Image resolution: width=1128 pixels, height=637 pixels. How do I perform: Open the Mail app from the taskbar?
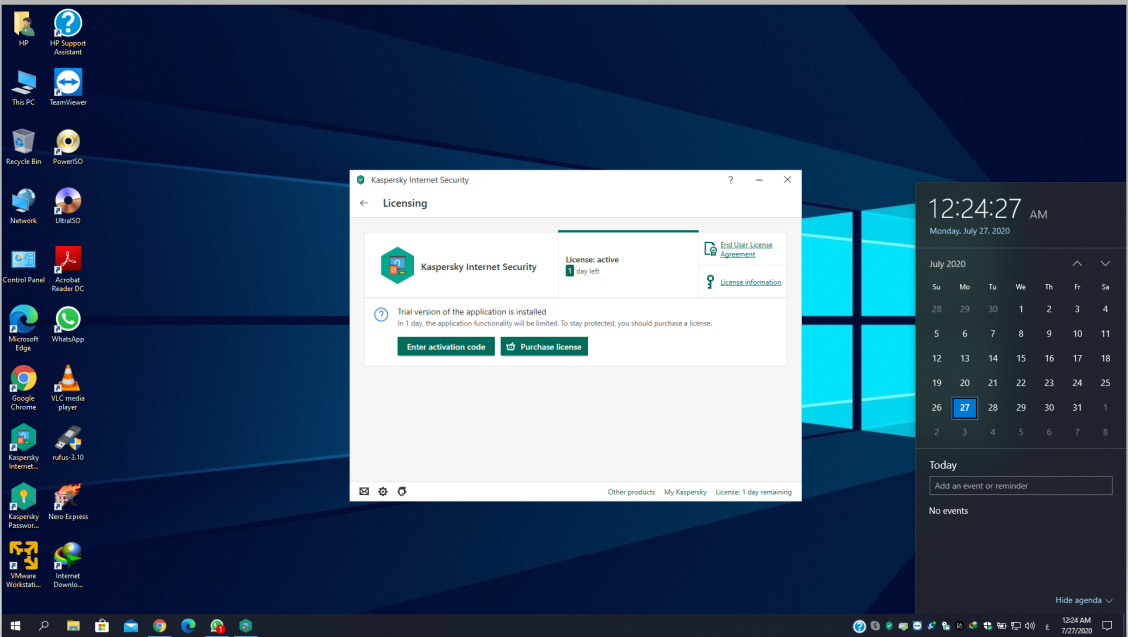131,626
